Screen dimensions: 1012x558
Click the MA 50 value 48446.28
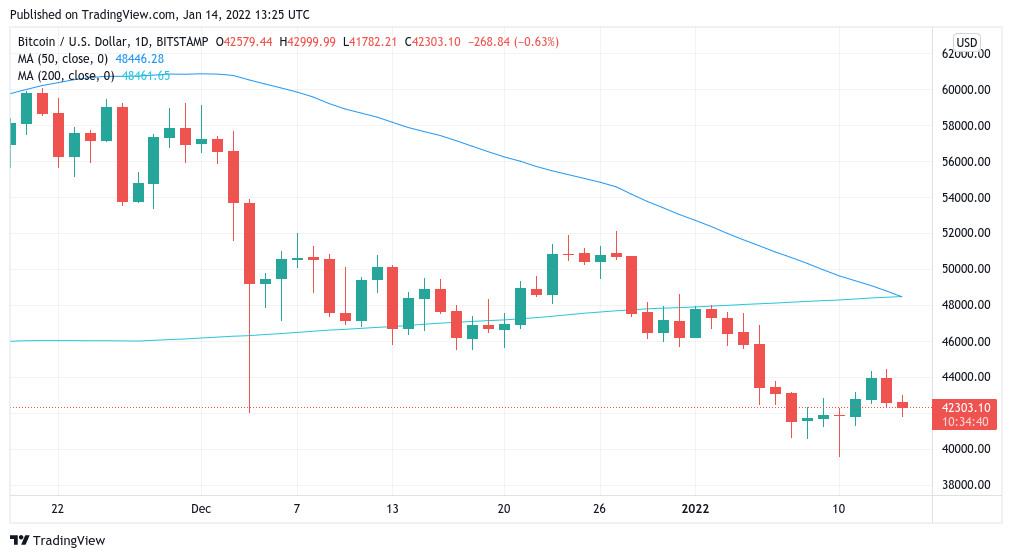pyautogui.click(x=139, y=59)
